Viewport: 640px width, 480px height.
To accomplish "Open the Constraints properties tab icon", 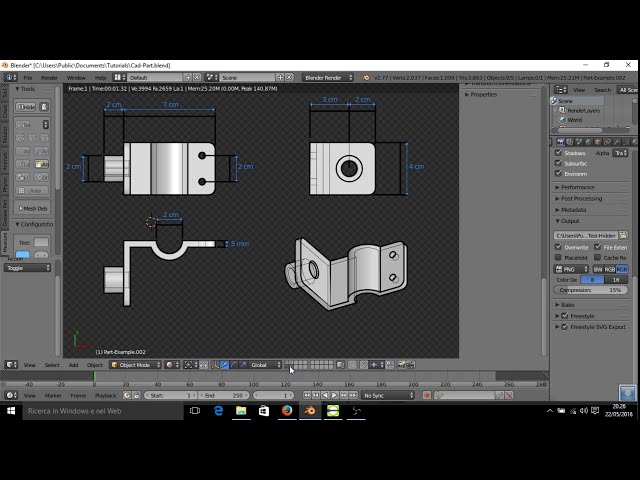I will 607,142.
